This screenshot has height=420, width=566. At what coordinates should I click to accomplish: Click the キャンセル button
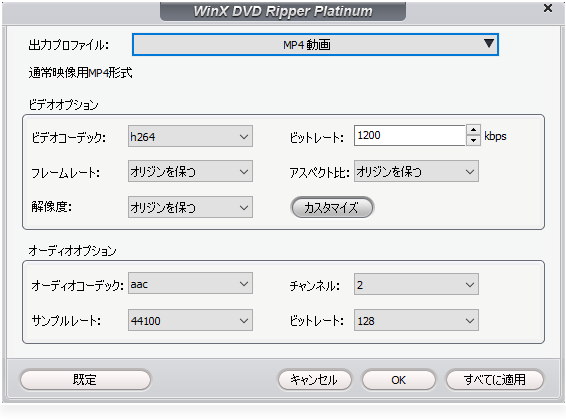coord(314,380)
